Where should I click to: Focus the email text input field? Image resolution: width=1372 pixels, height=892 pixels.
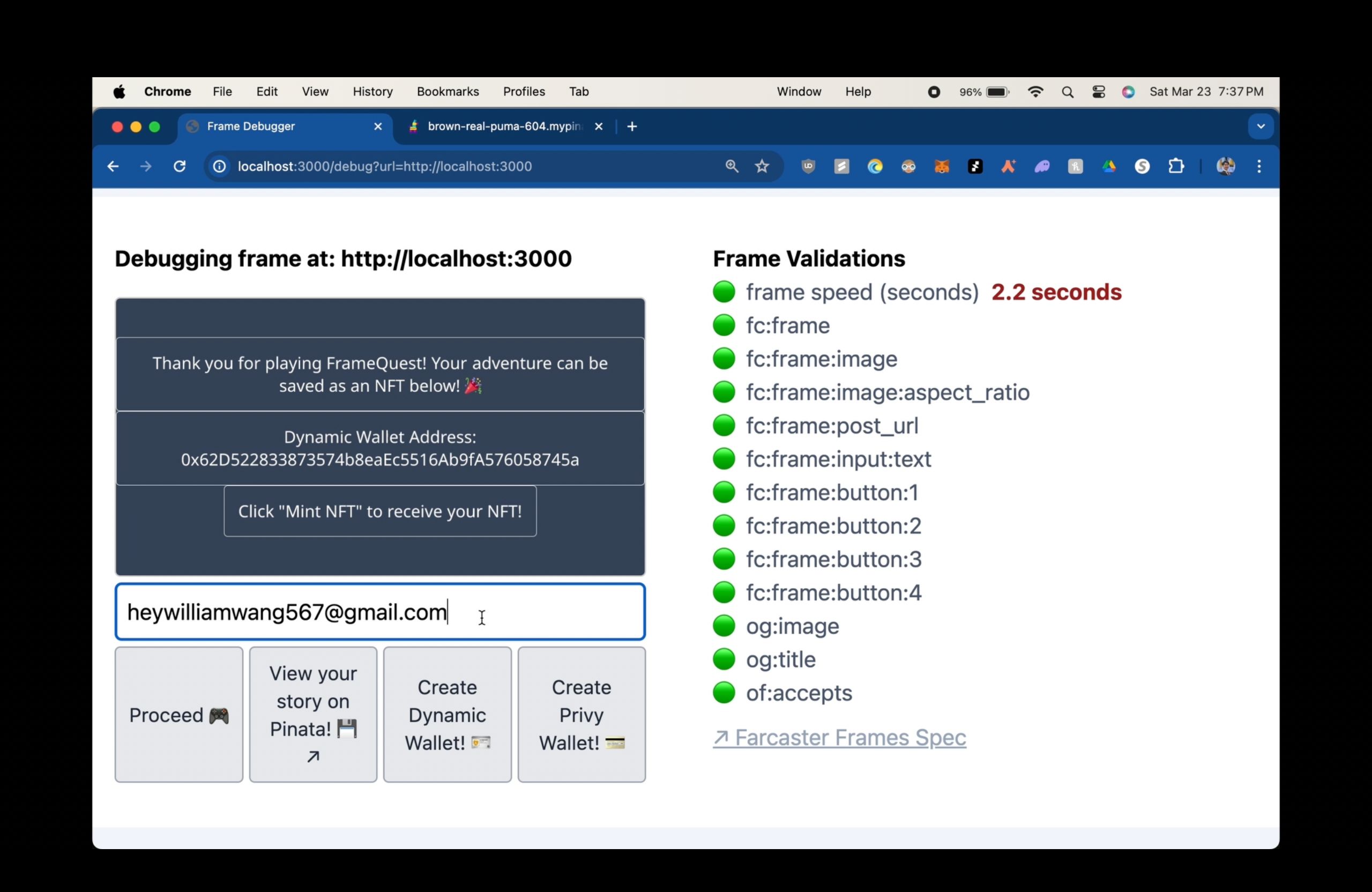click(x=380, y=612)
